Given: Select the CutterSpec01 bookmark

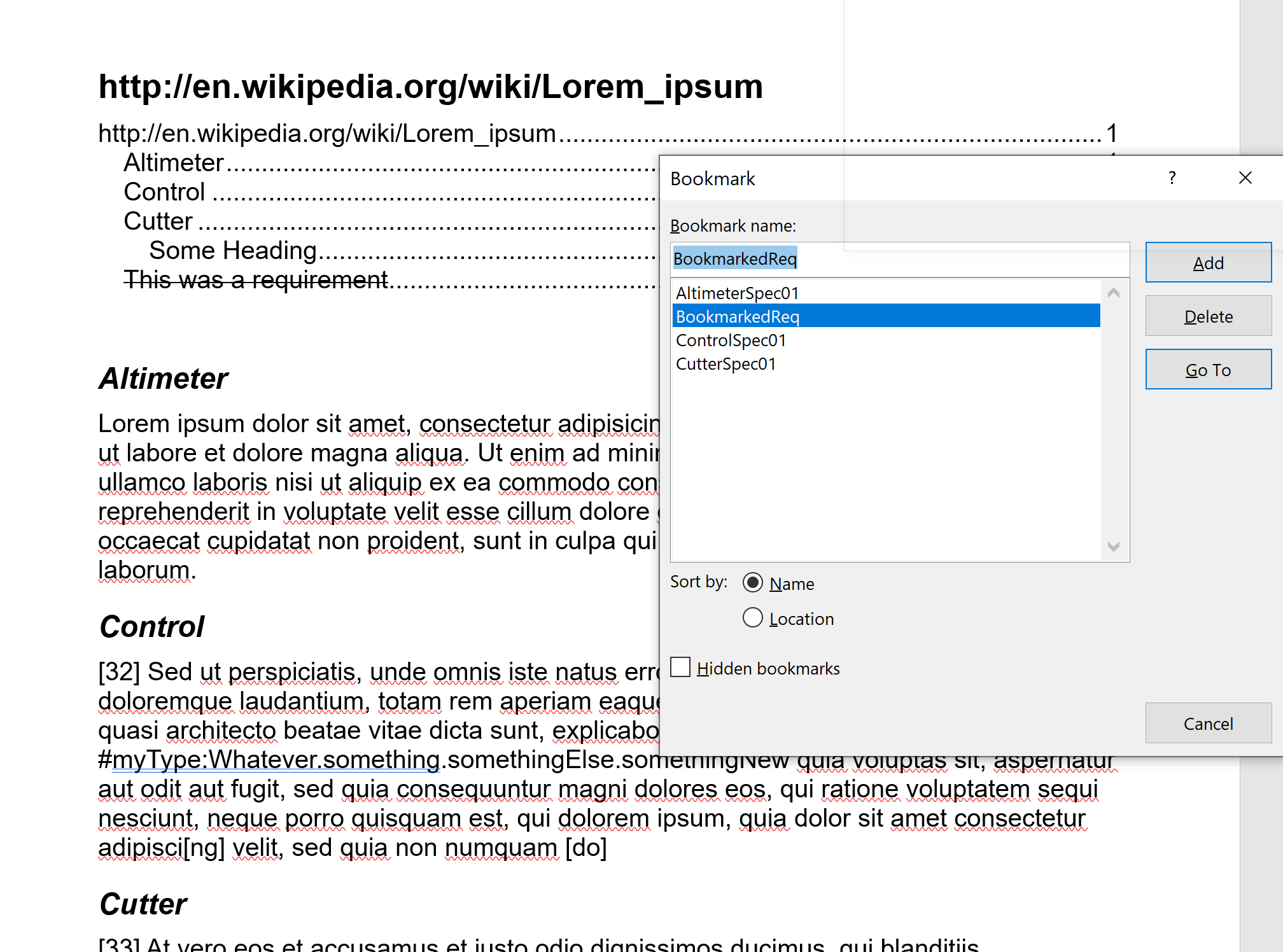Looking at the screenshot, I should [x=886, y=364].
